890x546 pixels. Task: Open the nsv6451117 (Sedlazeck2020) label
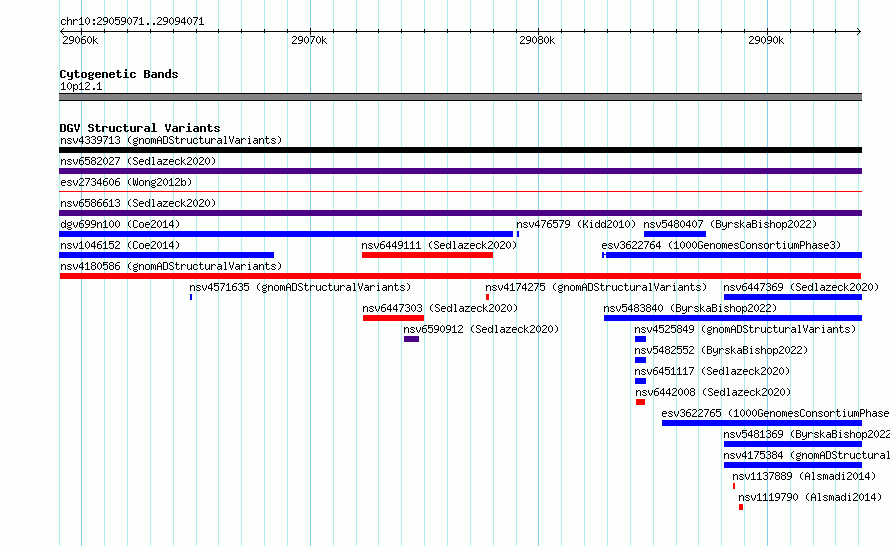[712, 371]
